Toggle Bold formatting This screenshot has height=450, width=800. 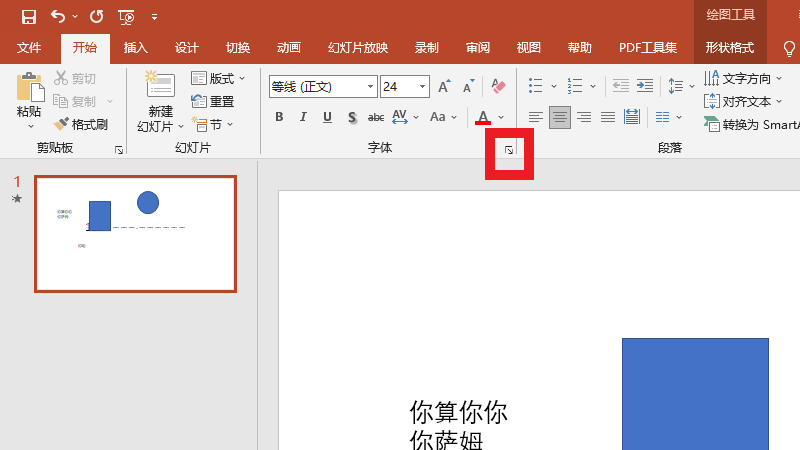pyautogui.click(x=279, y=117)
